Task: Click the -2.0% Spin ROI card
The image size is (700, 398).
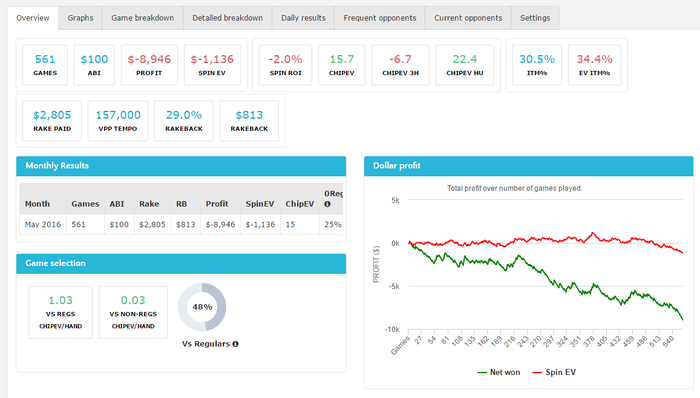Action: [285, 65]
